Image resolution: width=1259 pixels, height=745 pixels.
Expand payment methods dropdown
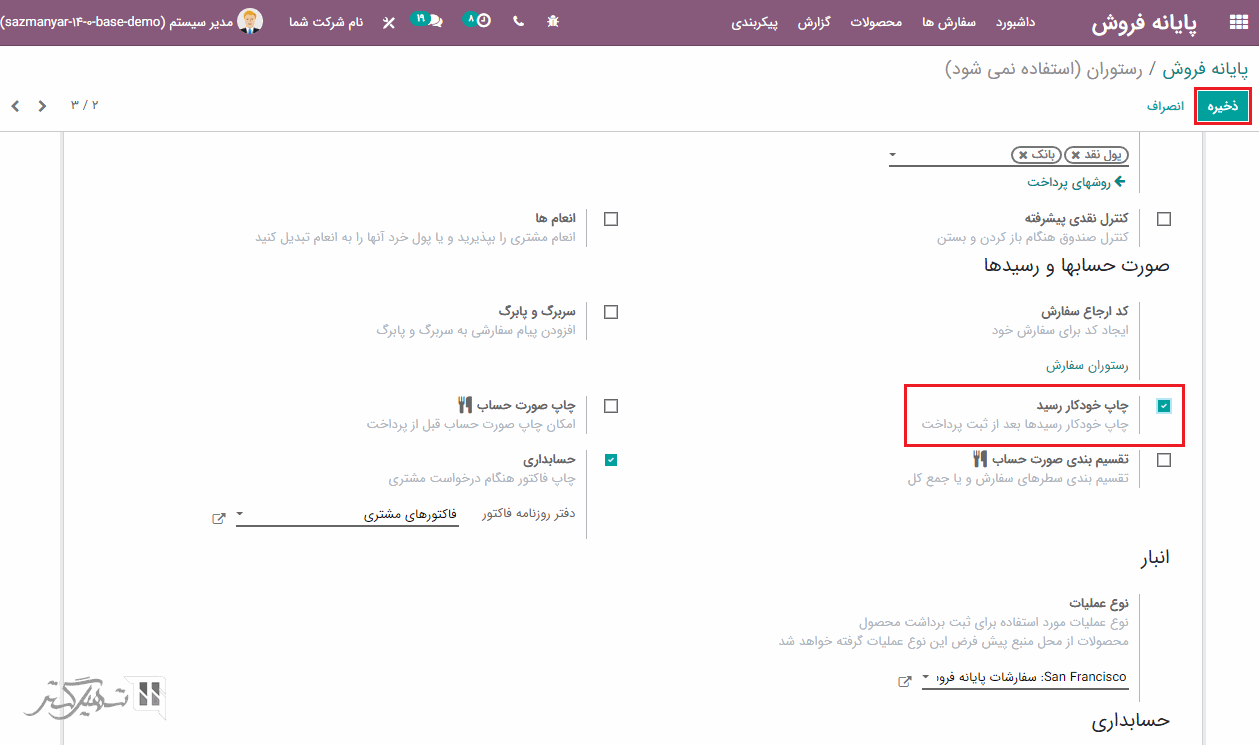point(893,155)
